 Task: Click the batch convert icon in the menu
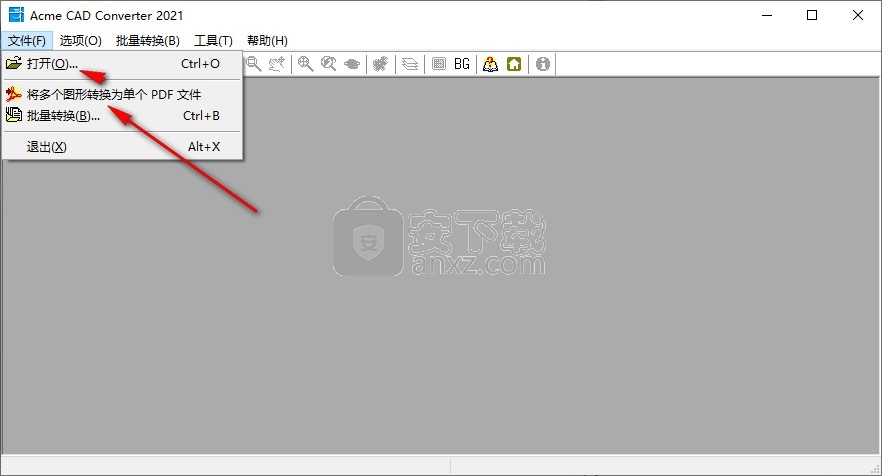[14, 115]
